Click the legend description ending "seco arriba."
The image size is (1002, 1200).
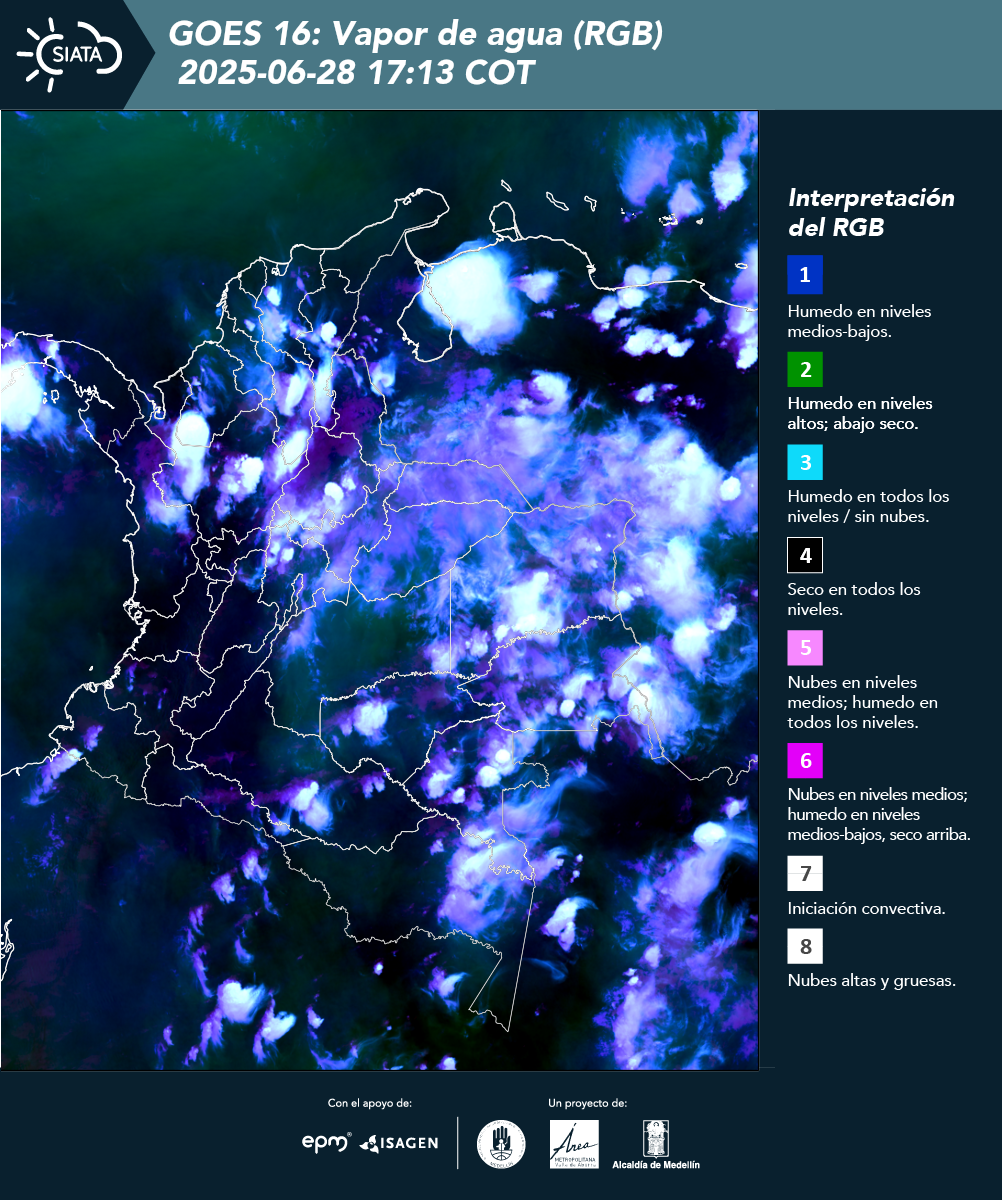click(879, 814)
